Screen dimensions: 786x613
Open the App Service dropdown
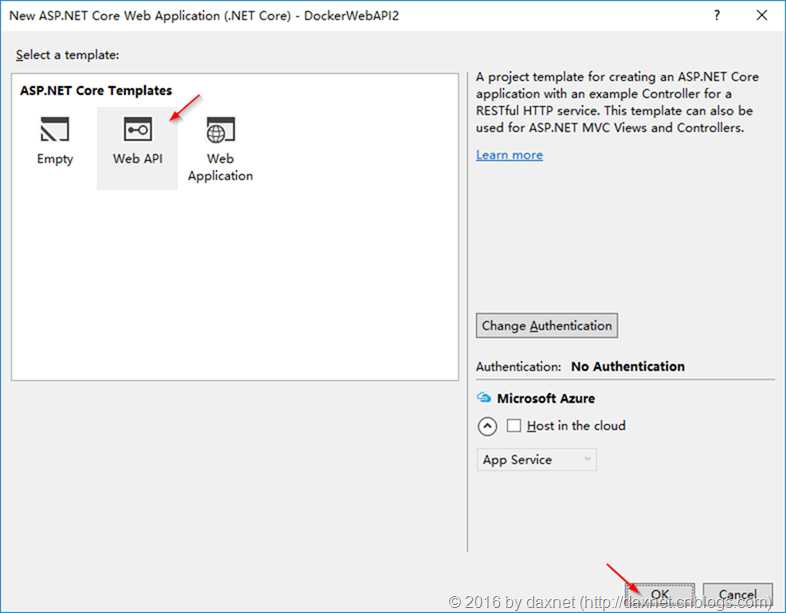[x=536, y=460]
